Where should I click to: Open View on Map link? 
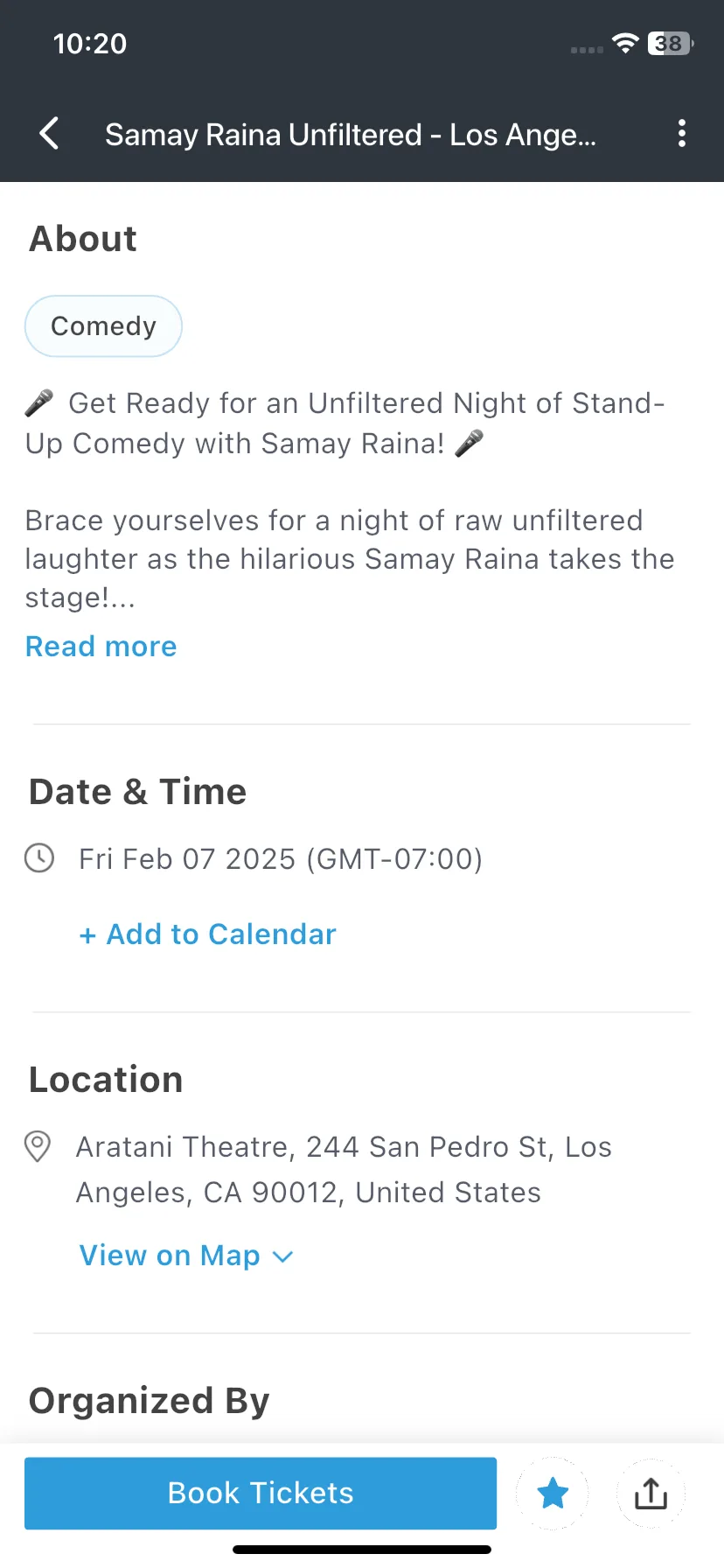[x=170, y=1256]
